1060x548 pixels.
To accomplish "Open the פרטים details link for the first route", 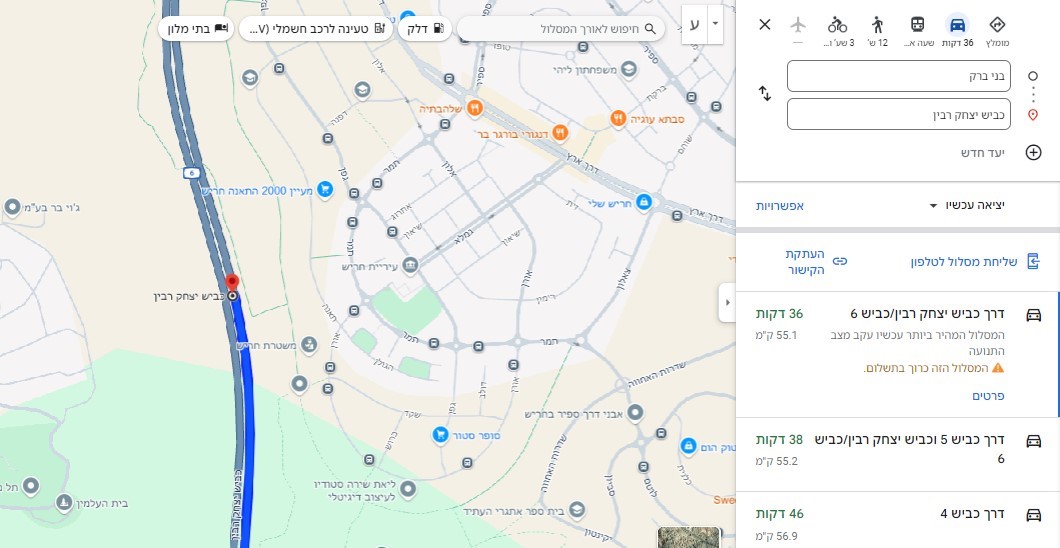I will tap(988, 396).
